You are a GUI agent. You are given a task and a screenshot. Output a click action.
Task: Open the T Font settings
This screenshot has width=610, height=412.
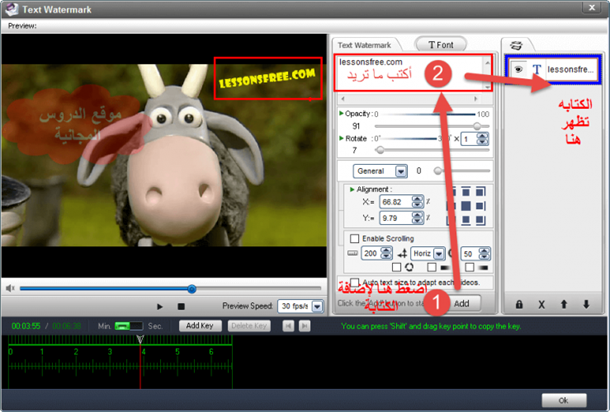tap(441, 45)
